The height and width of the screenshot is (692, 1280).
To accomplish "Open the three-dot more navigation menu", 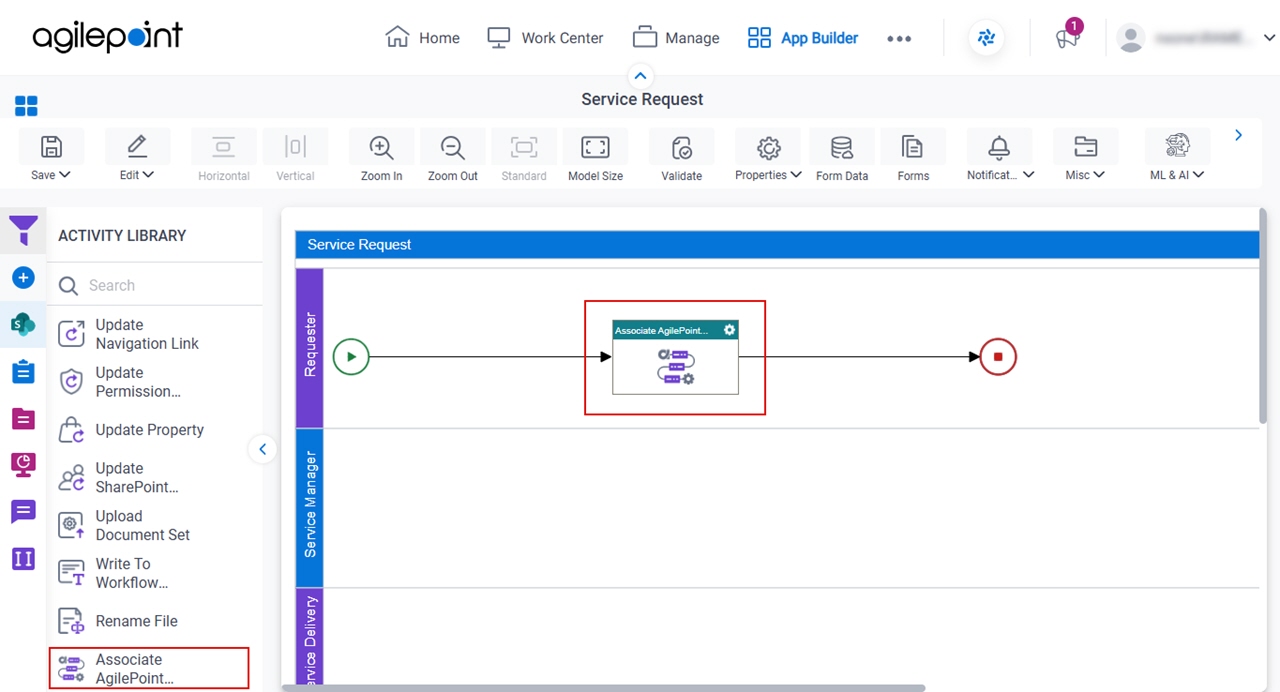I will 899,39.
